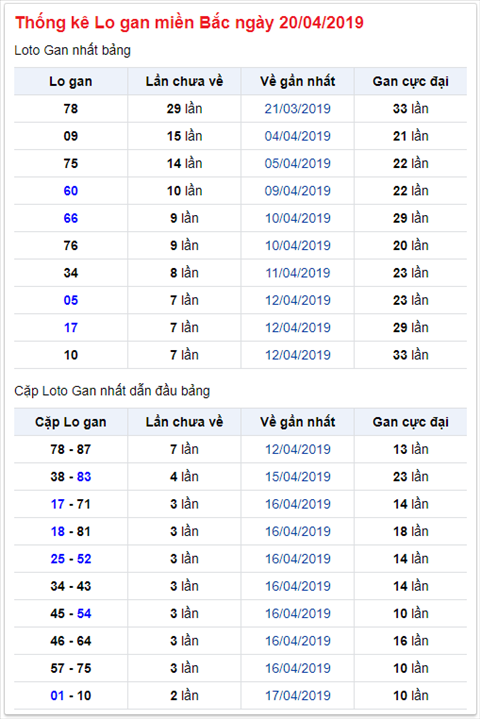Open number 25 in pair 25 - 52
This screenshot has height=719, width=480.
coord(58,559)
